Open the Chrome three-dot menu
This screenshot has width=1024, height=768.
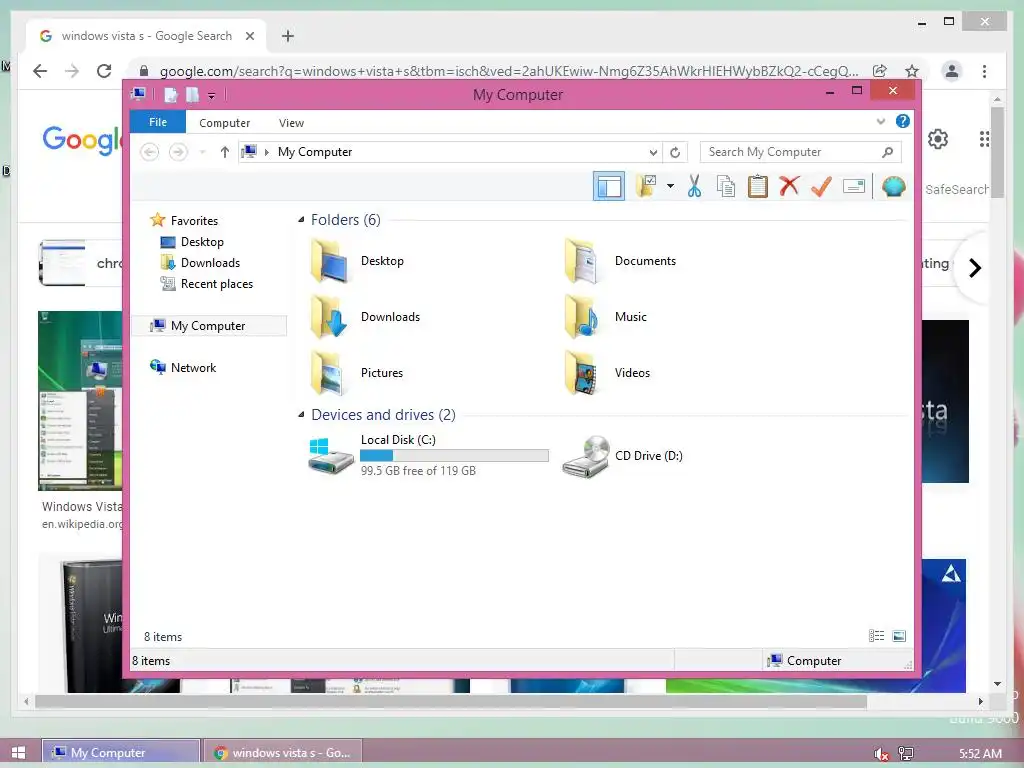984,71
